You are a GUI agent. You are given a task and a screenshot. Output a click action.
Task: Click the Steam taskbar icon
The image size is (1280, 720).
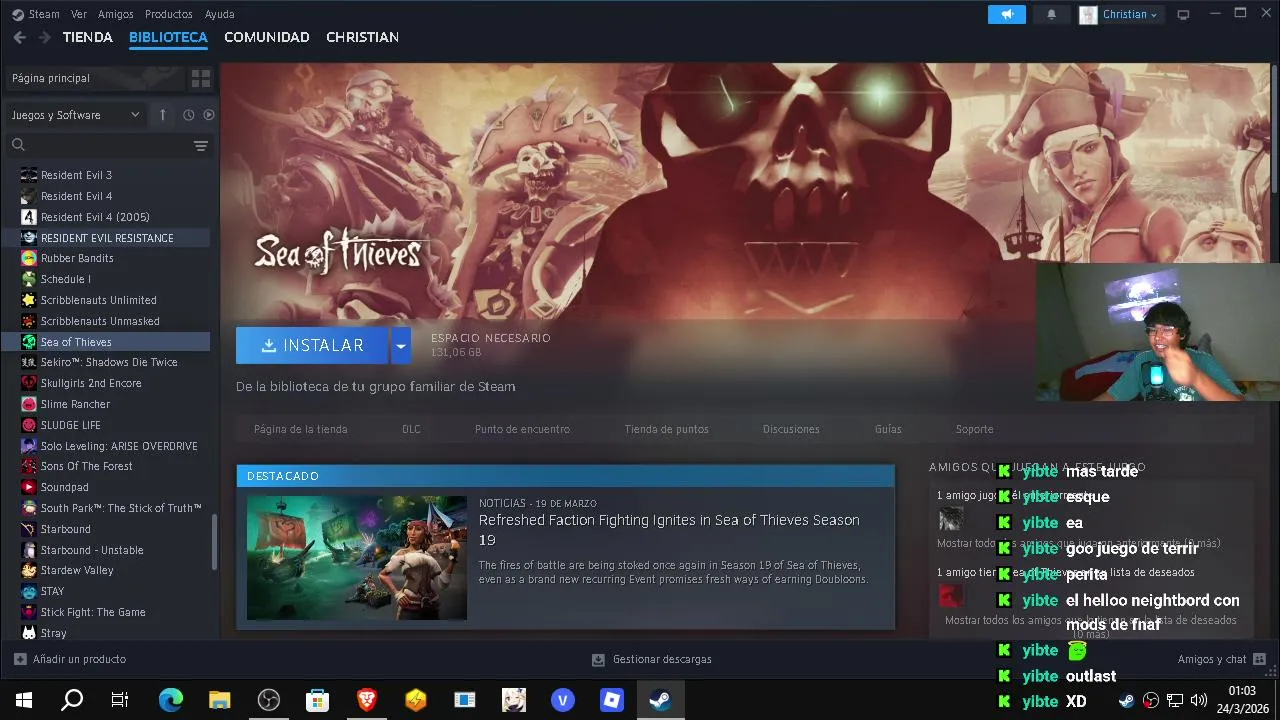coord(660,700)
